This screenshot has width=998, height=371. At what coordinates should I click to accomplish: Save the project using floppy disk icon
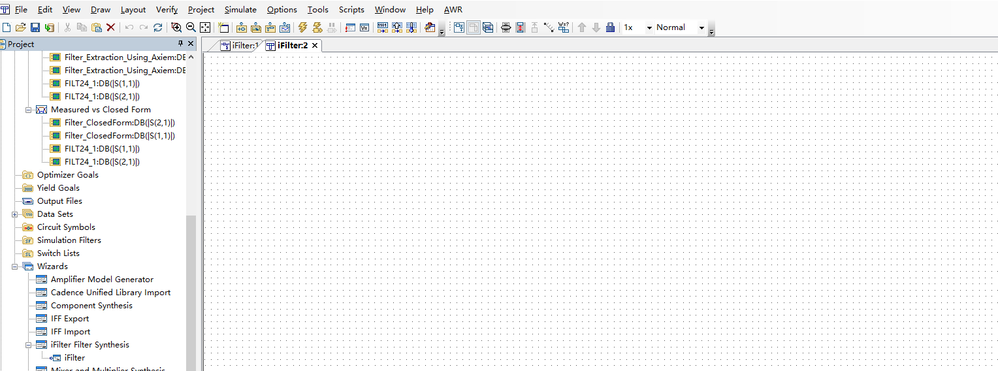tap(35, 27)
